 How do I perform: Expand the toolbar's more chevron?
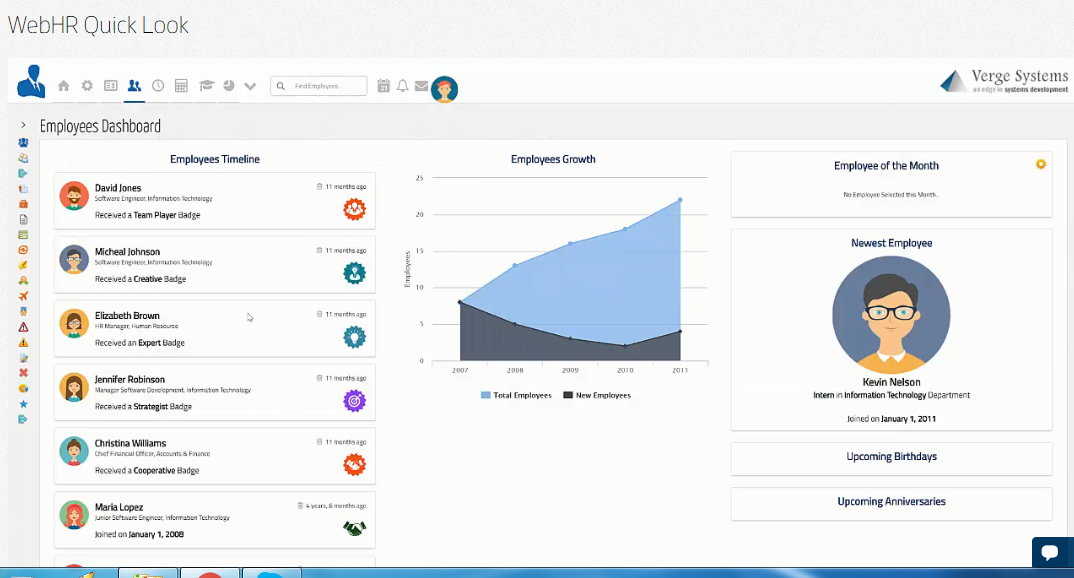coord(250,86)
